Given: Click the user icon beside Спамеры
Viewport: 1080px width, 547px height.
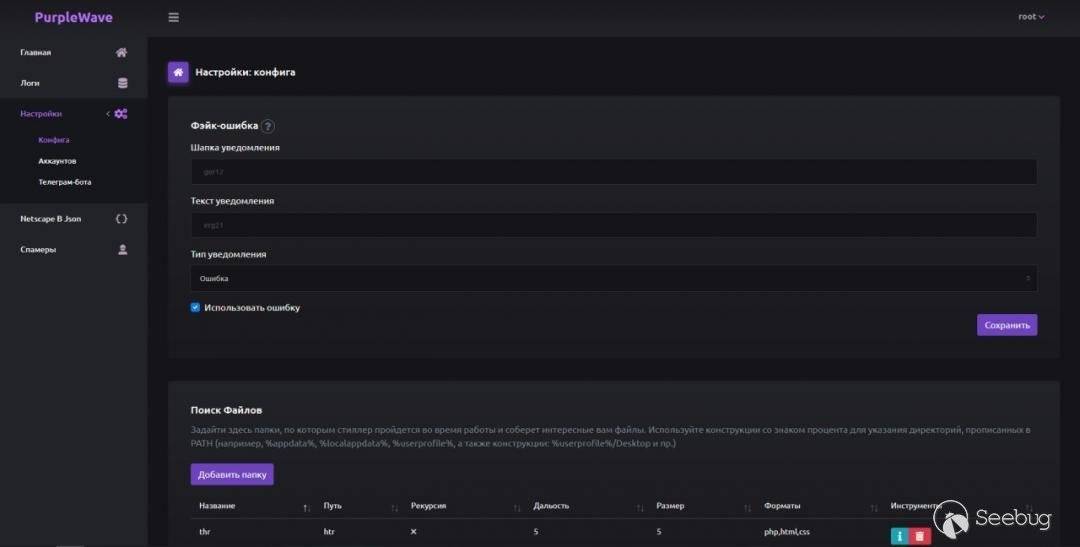Looking at the screenshot, I should [x=122, y=249].
